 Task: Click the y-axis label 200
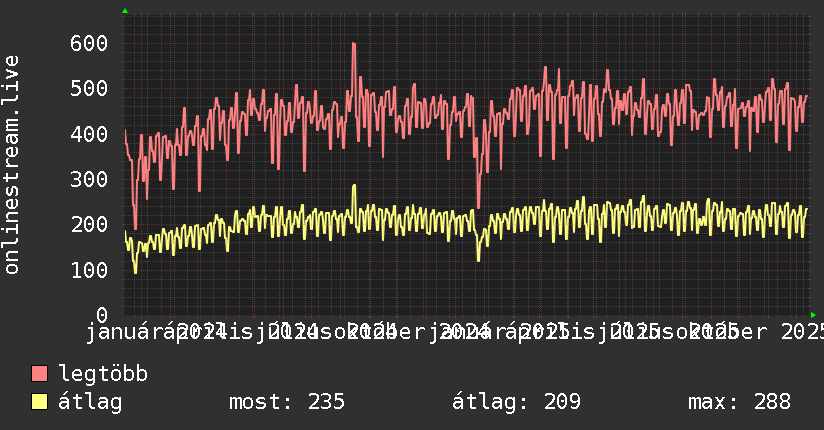[x=89, y=224]
